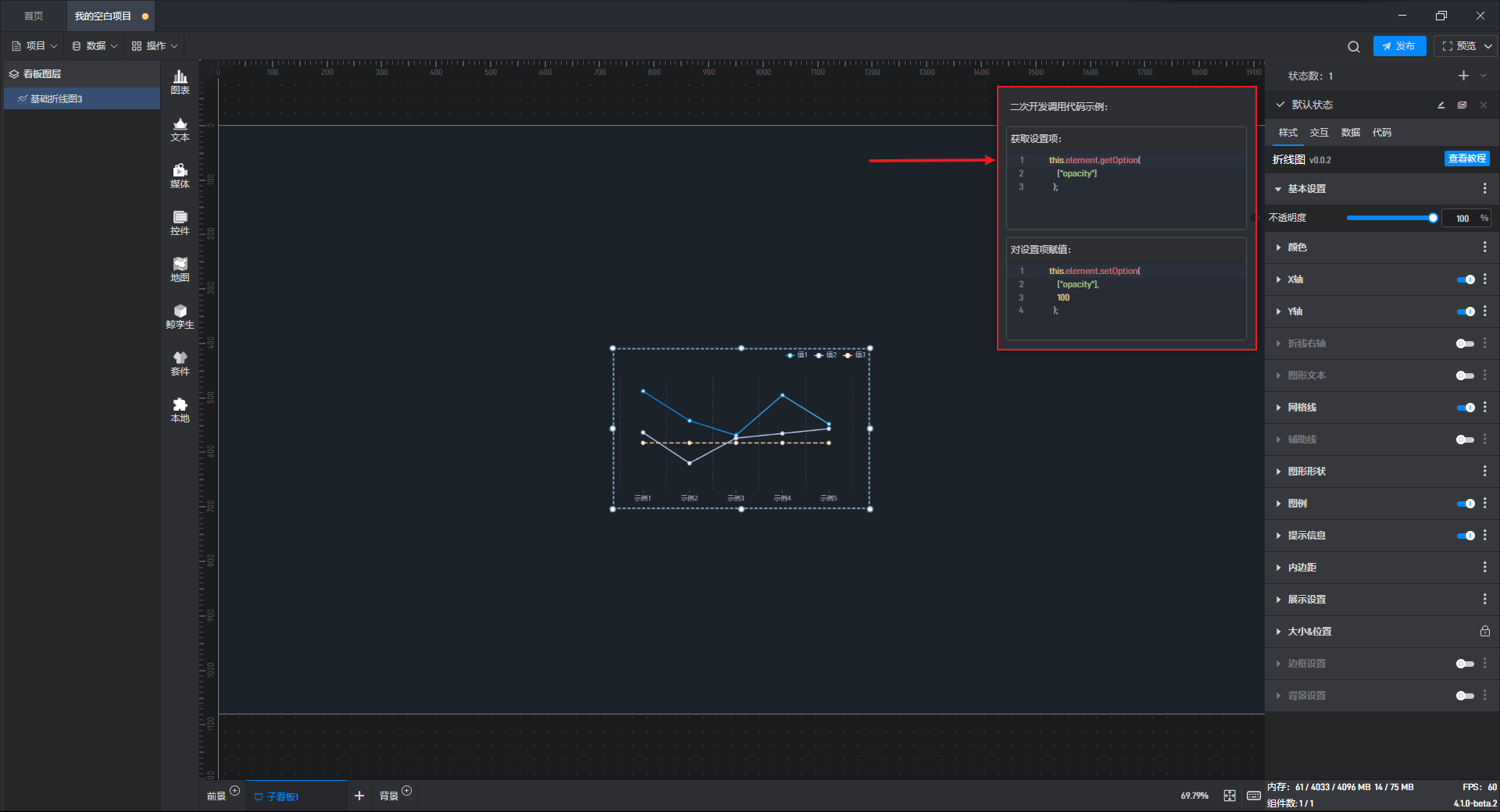Open the 项目 menu
Screen dimensions: 1500x812
[34, 46]
